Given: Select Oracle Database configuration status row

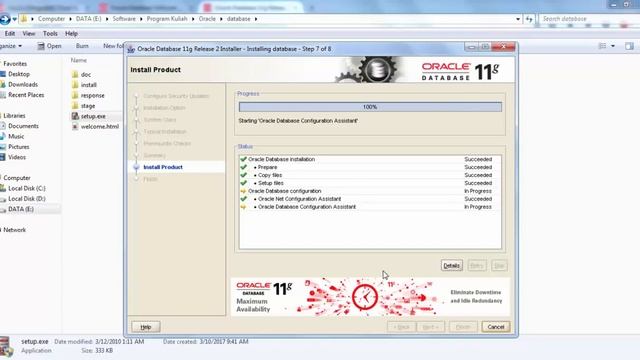Looking at the screenshot, I should pos(370,191).
